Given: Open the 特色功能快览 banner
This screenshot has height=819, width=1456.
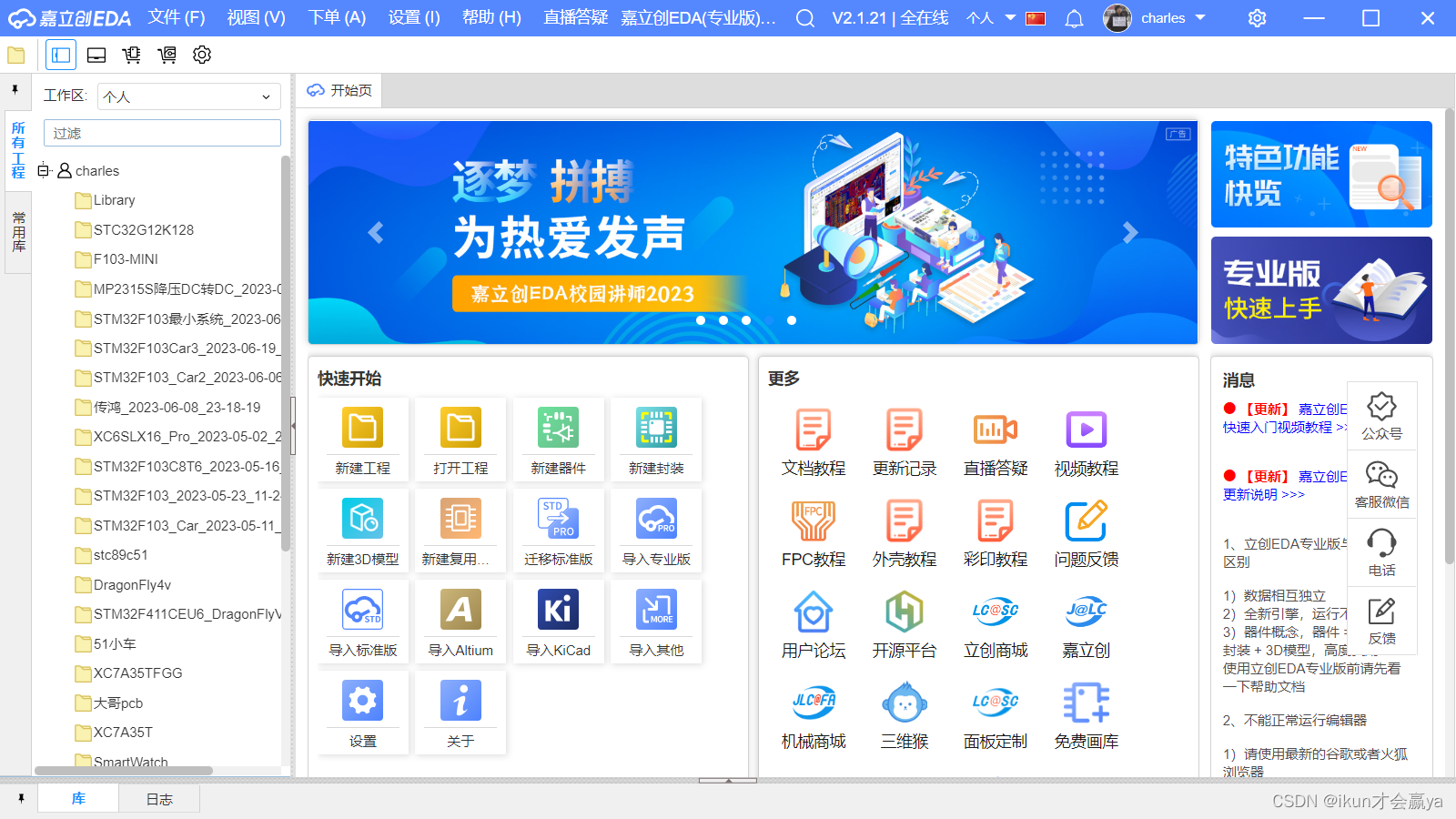Looking at the screenshot, I should point(1321,174).
